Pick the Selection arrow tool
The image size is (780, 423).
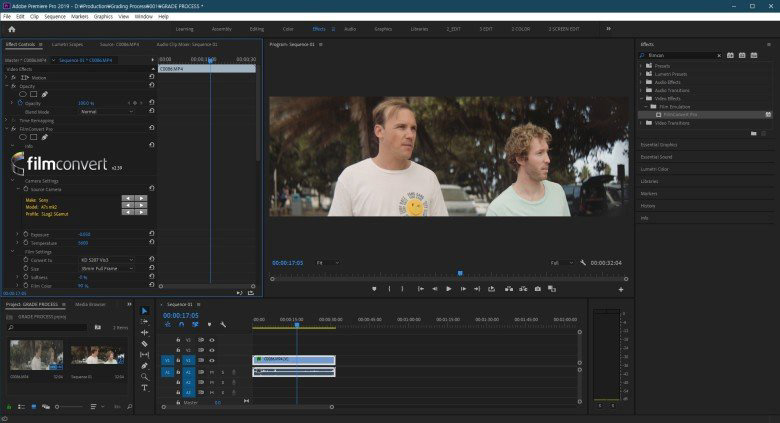tap(145, 310)
